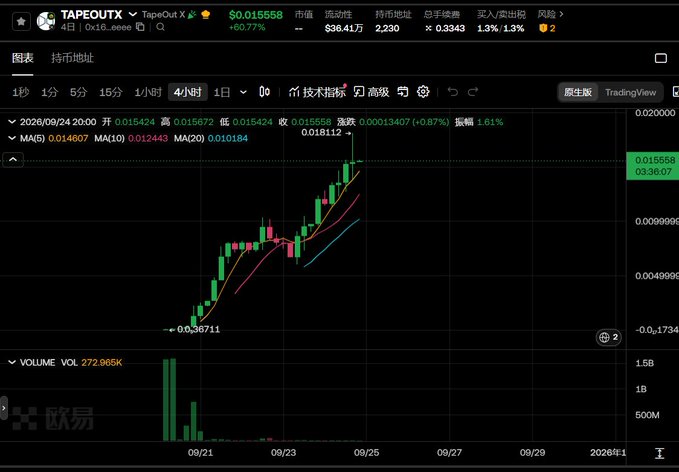The width and height of the screenshot is (679, 472).
Task: Open 高级 advanced chart options
Action: tap(371, 92)
